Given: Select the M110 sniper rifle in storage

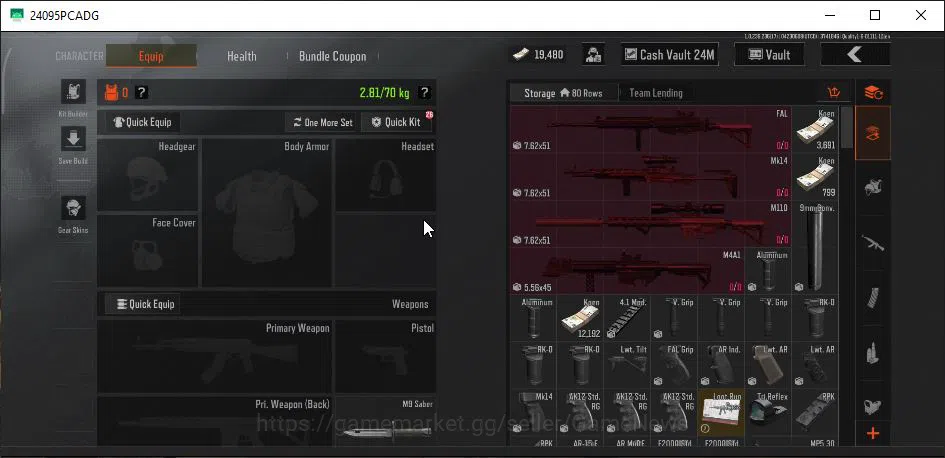Looking at the screenshot, I should pos(650,224).
